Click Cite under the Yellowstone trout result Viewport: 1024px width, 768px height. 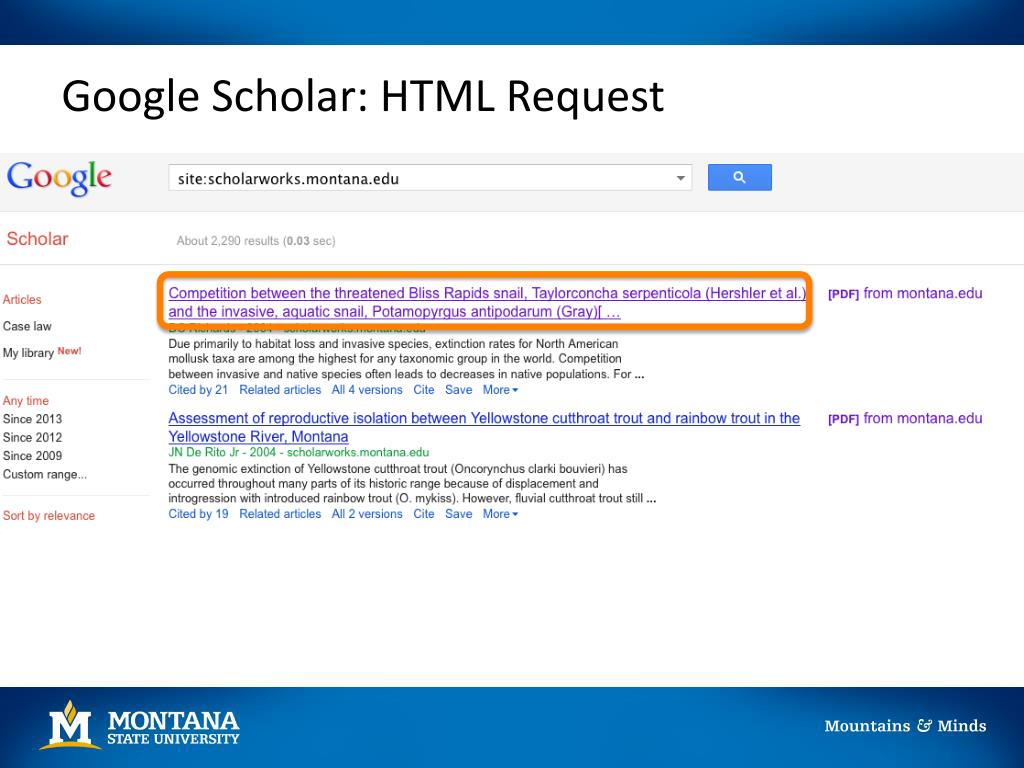424,514
